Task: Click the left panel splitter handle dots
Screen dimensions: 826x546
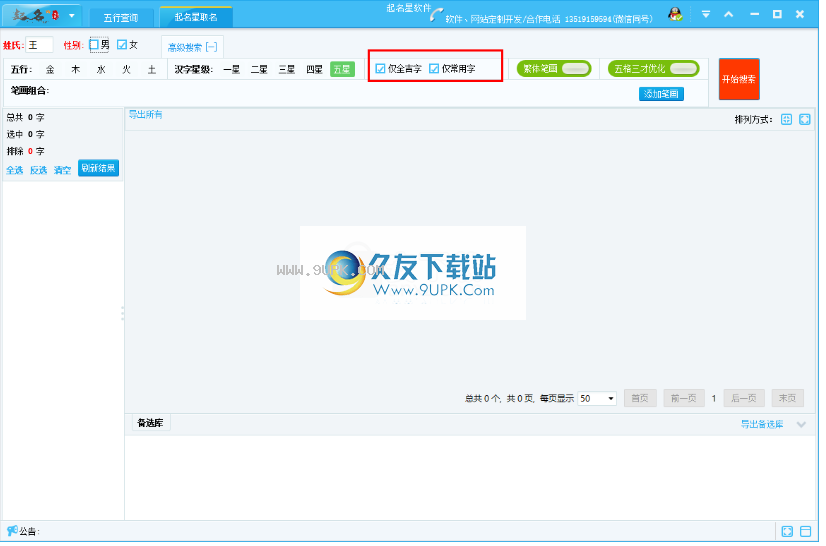Action: pos(124,316)
